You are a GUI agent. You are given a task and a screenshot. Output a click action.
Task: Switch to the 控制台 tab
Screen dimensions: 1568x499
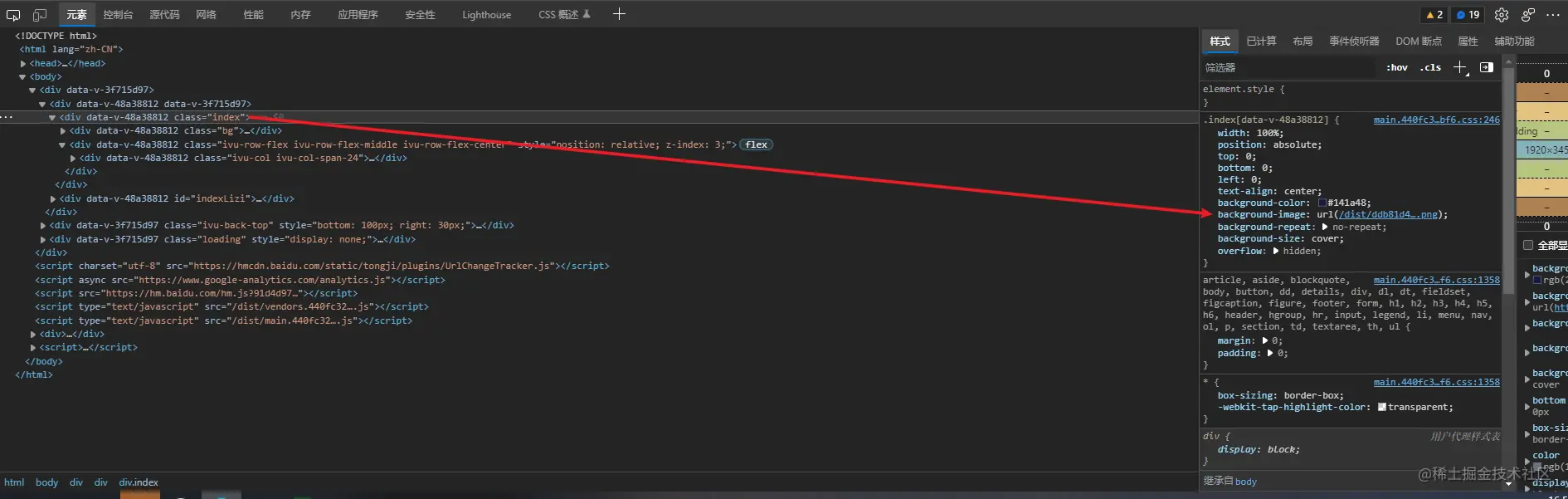click(118, 15)
